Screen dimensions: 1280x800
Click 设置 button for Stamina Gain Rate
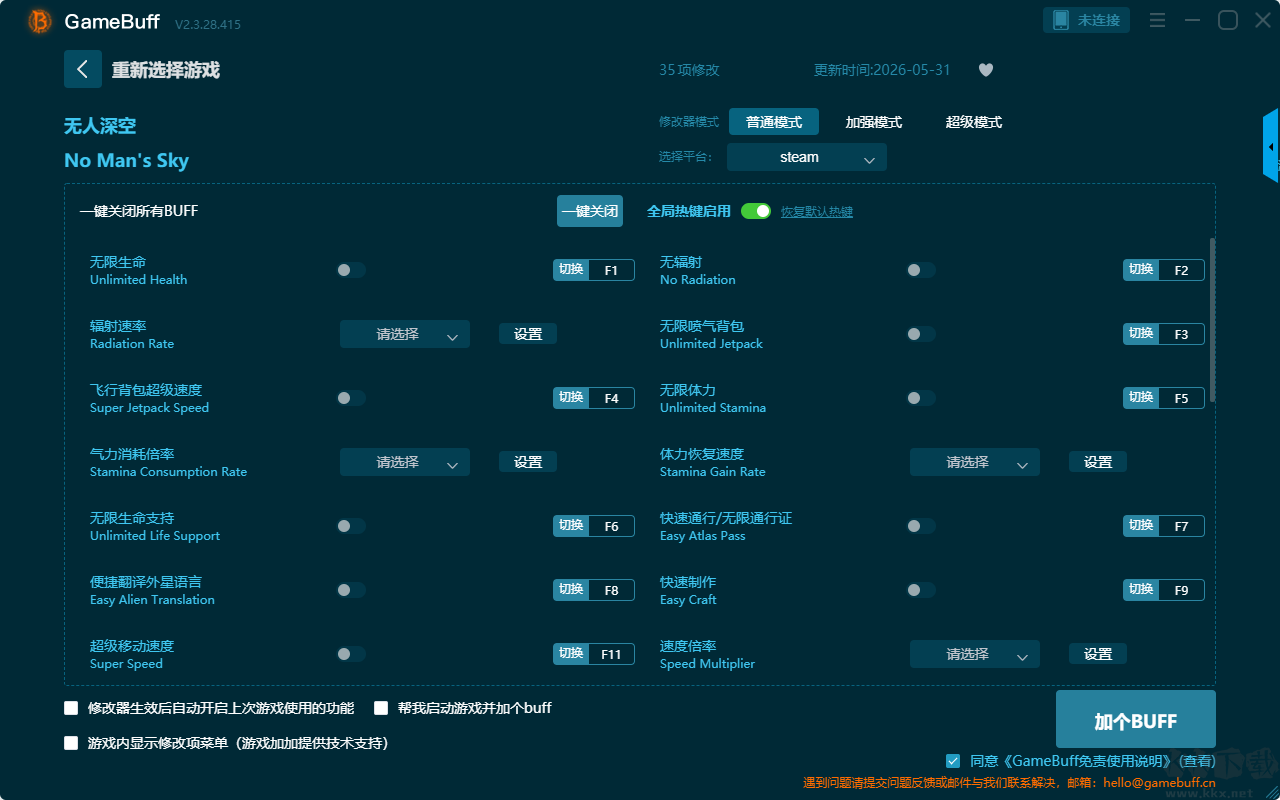pyautogui.click(x=1098, y=462)
